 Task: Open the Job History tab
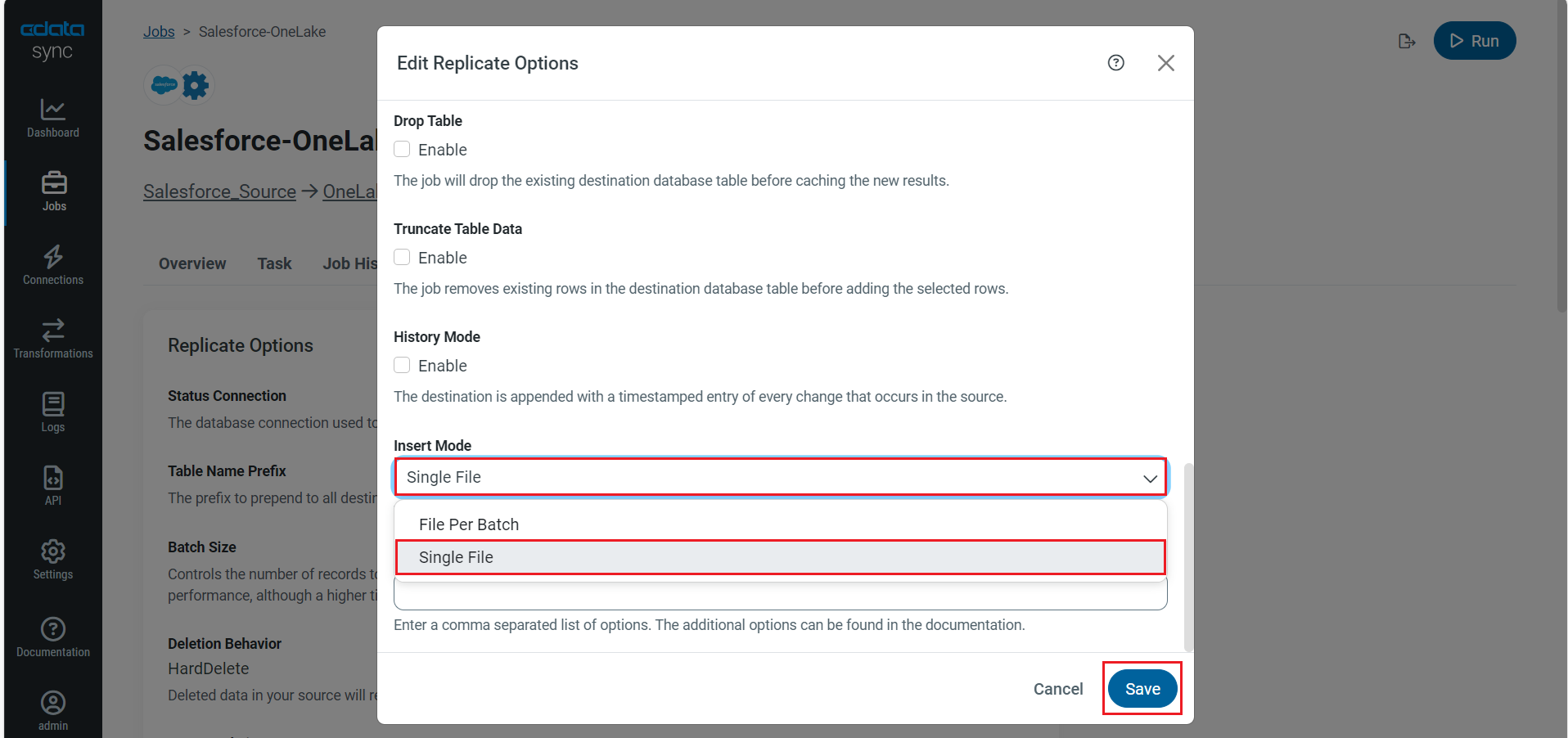click(349, 263)
